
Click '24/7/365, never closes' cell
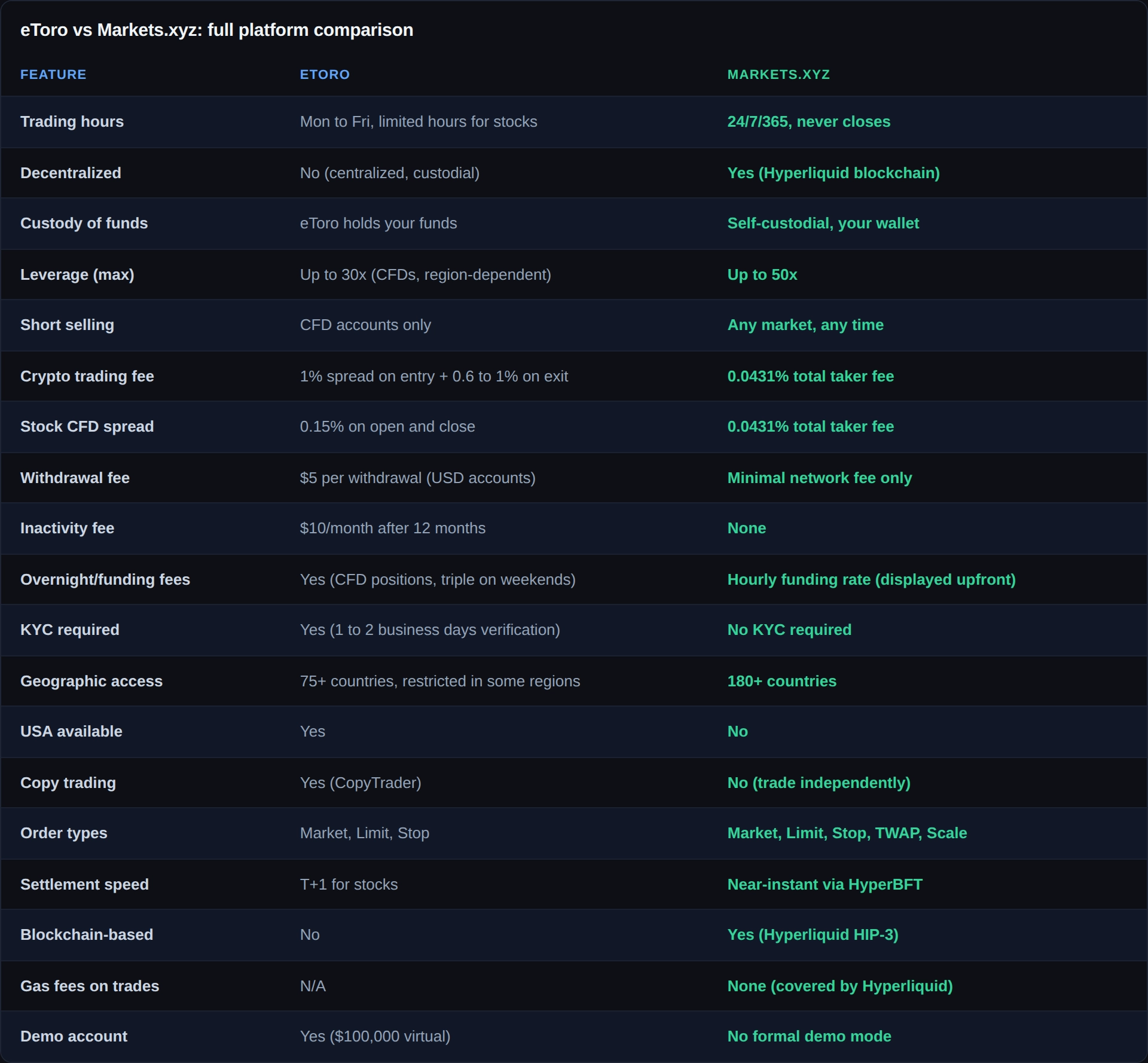click(808, 121)
